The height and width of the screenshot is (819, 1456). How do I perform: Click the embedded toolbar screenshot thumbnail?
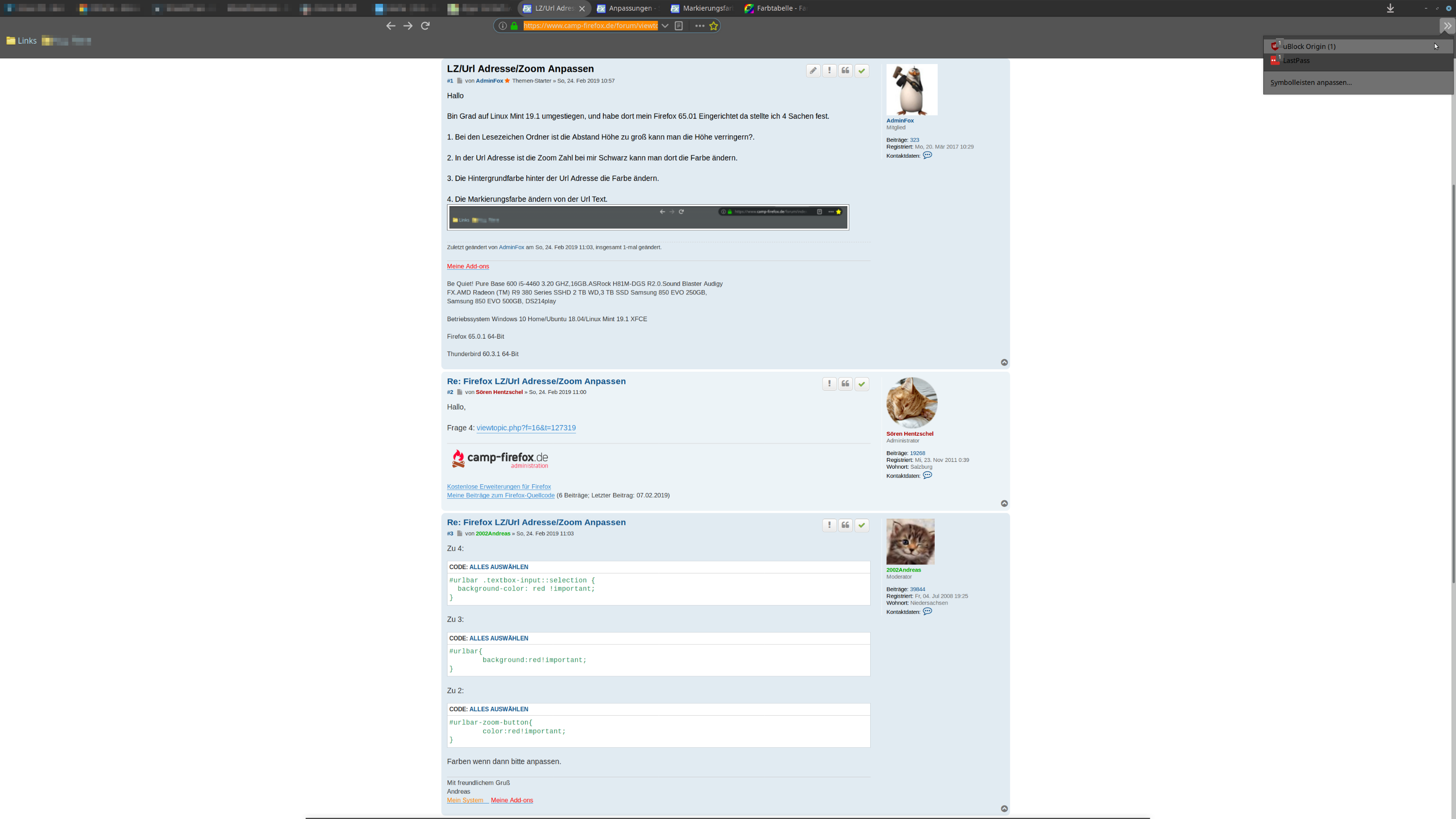(648, 217)
